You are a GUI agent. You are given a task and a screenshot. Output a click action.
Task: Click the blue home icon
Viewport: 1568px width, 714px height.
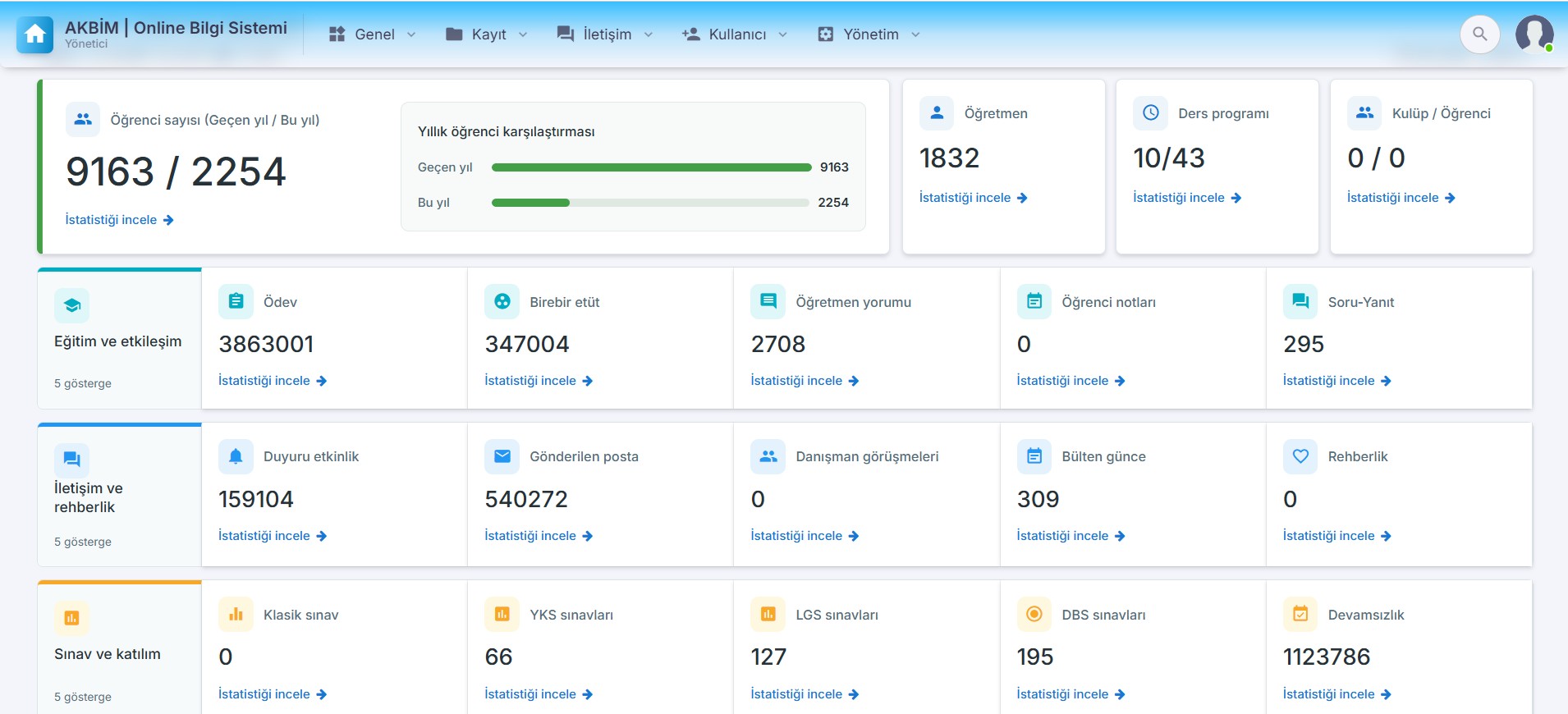[34, 34]
